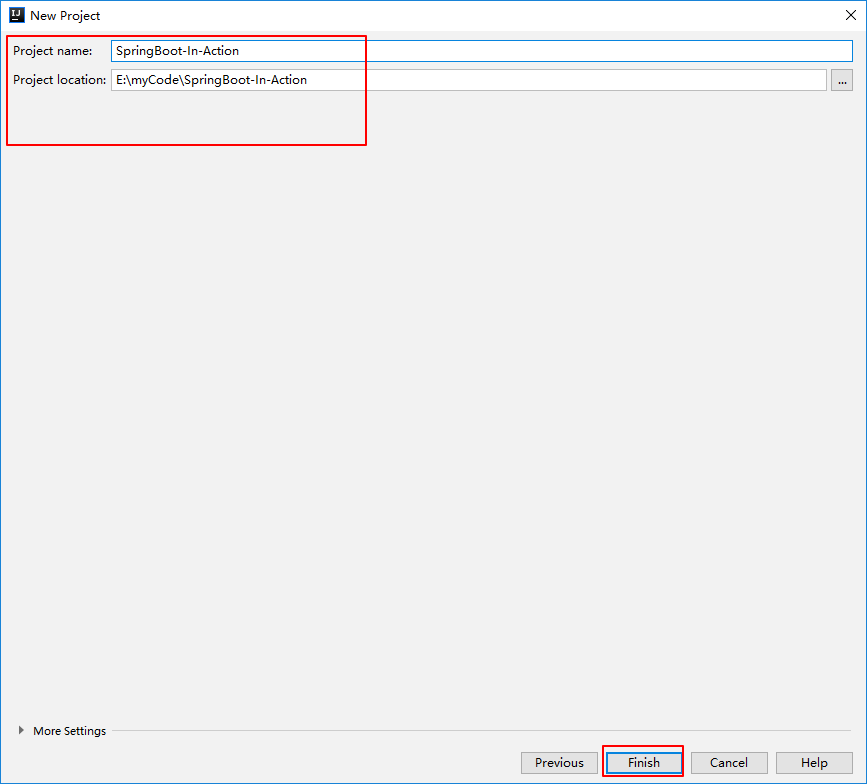Click the ellipsis beside Project location

click(841, 80)
